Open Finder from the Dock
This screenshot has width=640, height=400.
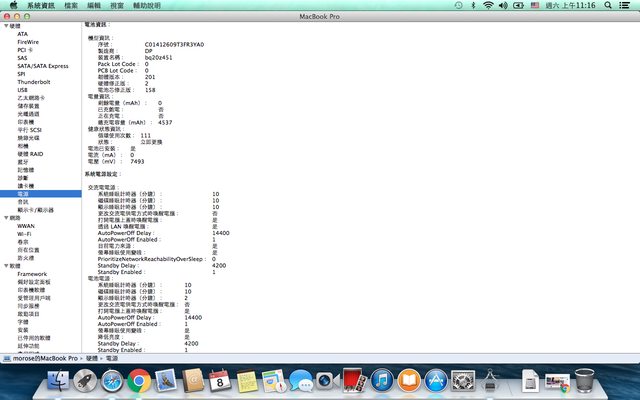[x=59, y=380]
